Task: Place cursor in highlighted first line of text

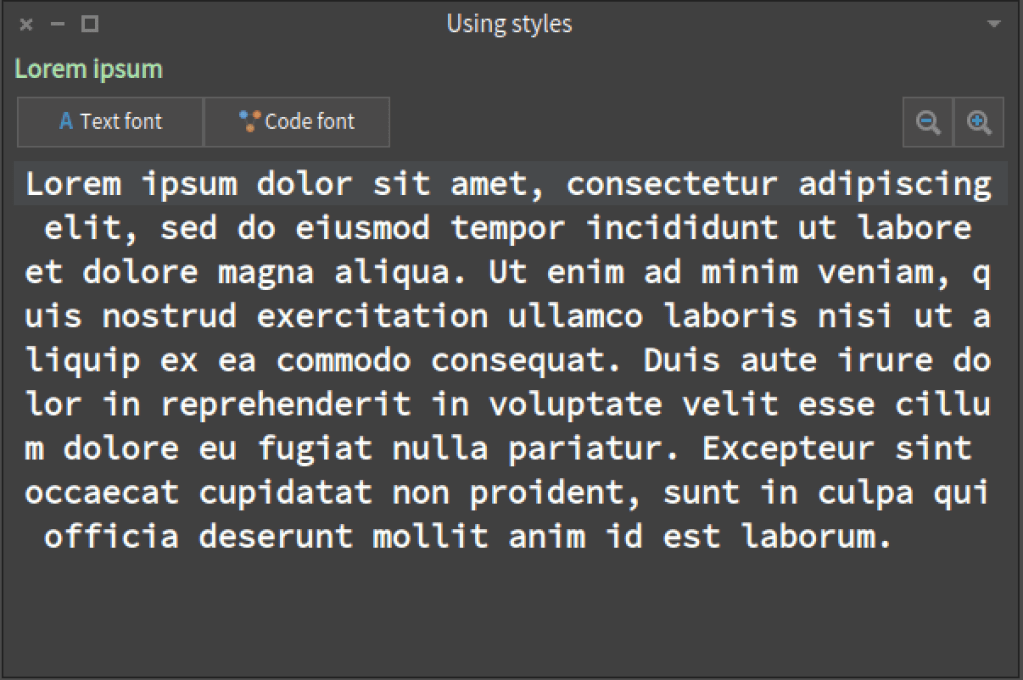Action: [x=509, y=184]
